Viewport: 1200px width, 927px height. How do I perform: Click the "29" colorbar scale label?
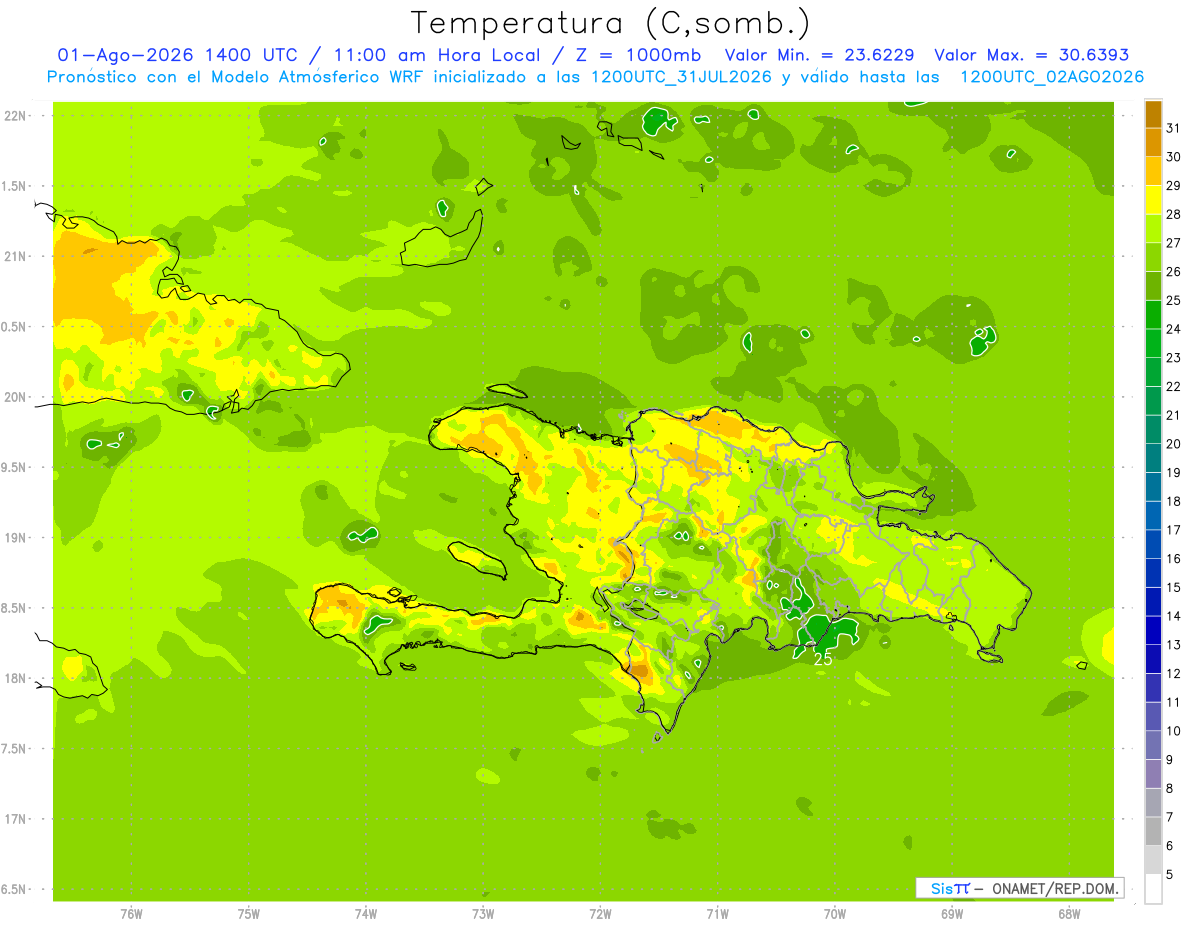(1174, 185)
